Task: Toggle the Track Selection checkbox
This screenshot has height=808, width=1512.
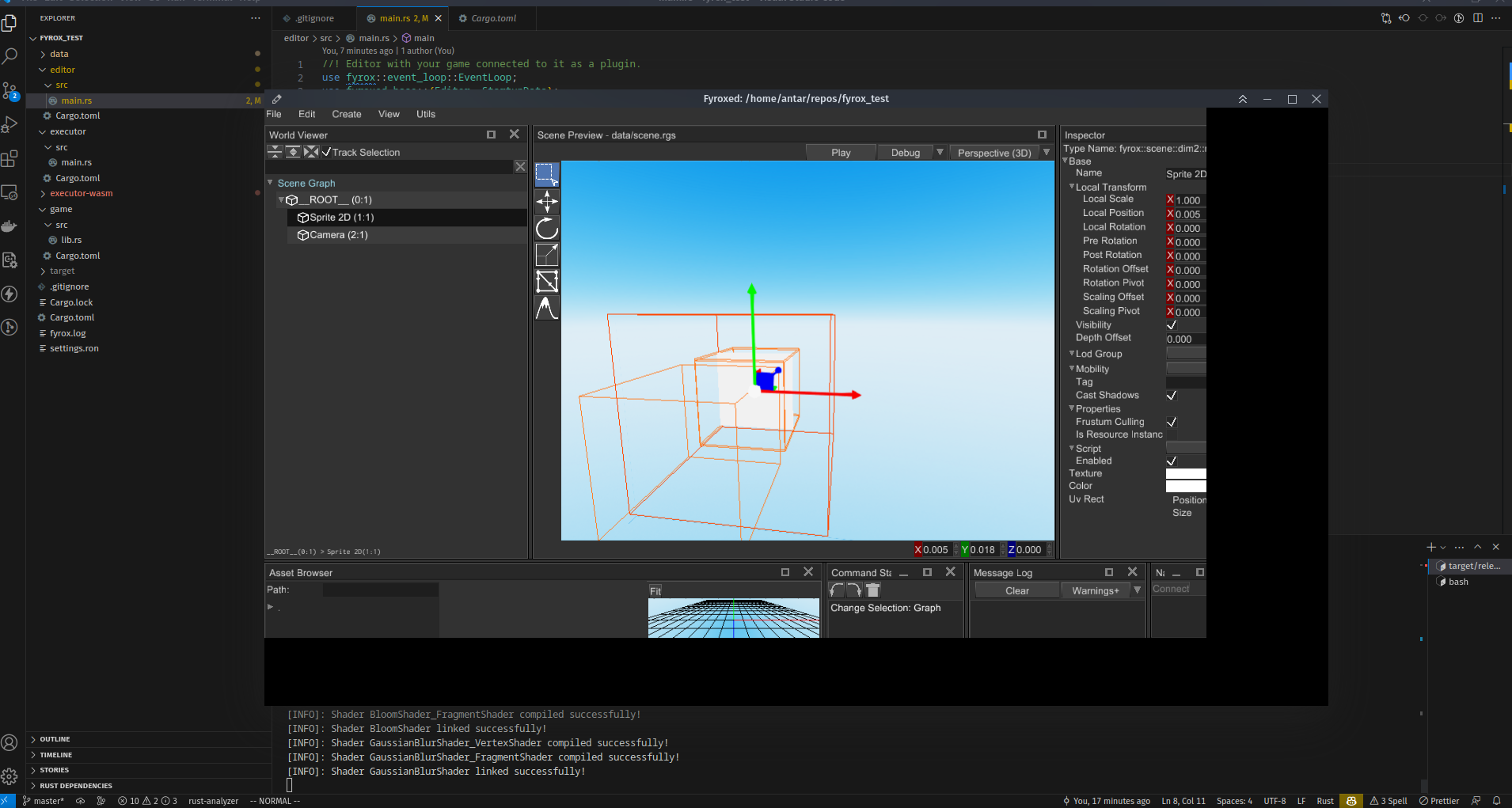Action: (x=326, y=152)
